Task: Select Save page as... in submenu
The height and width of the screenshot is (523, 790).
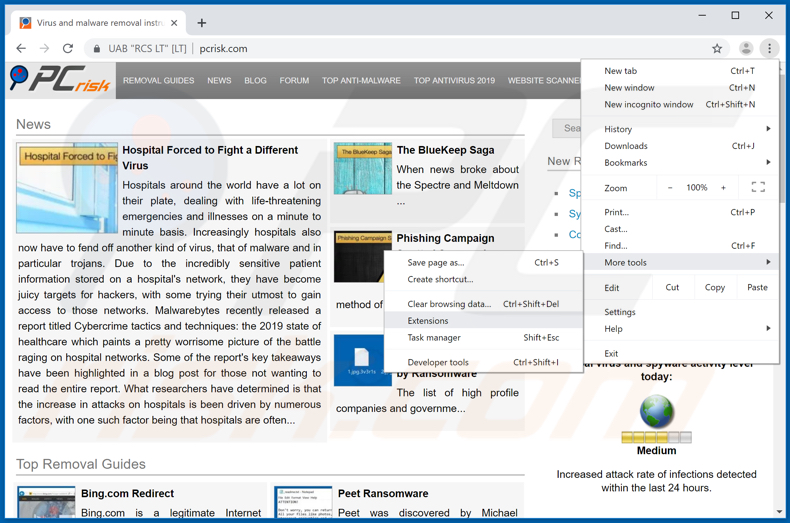Action: point(483,263)
